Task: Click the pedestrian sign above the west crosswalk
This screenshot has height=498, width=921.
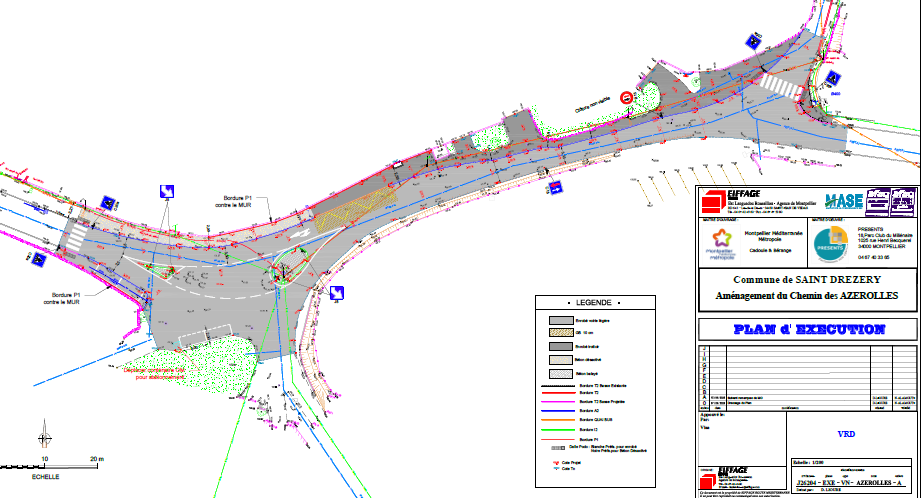Action: tap(107, 203)
